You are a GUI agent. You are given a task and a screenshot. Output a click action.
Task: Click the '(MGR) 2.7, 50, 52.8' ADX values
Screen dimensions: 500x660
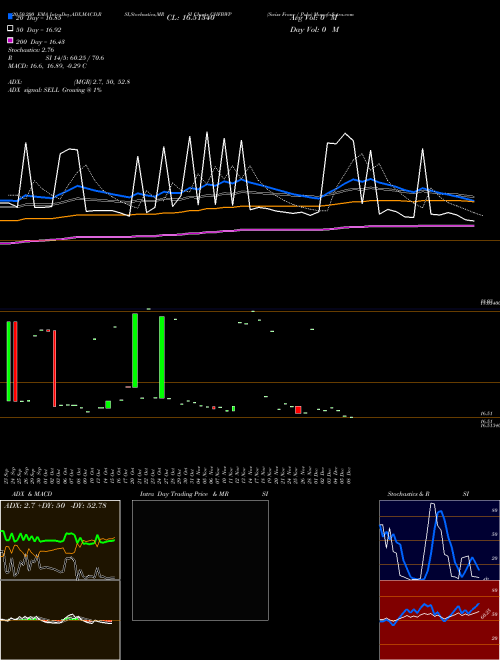(x=102, y=82)
